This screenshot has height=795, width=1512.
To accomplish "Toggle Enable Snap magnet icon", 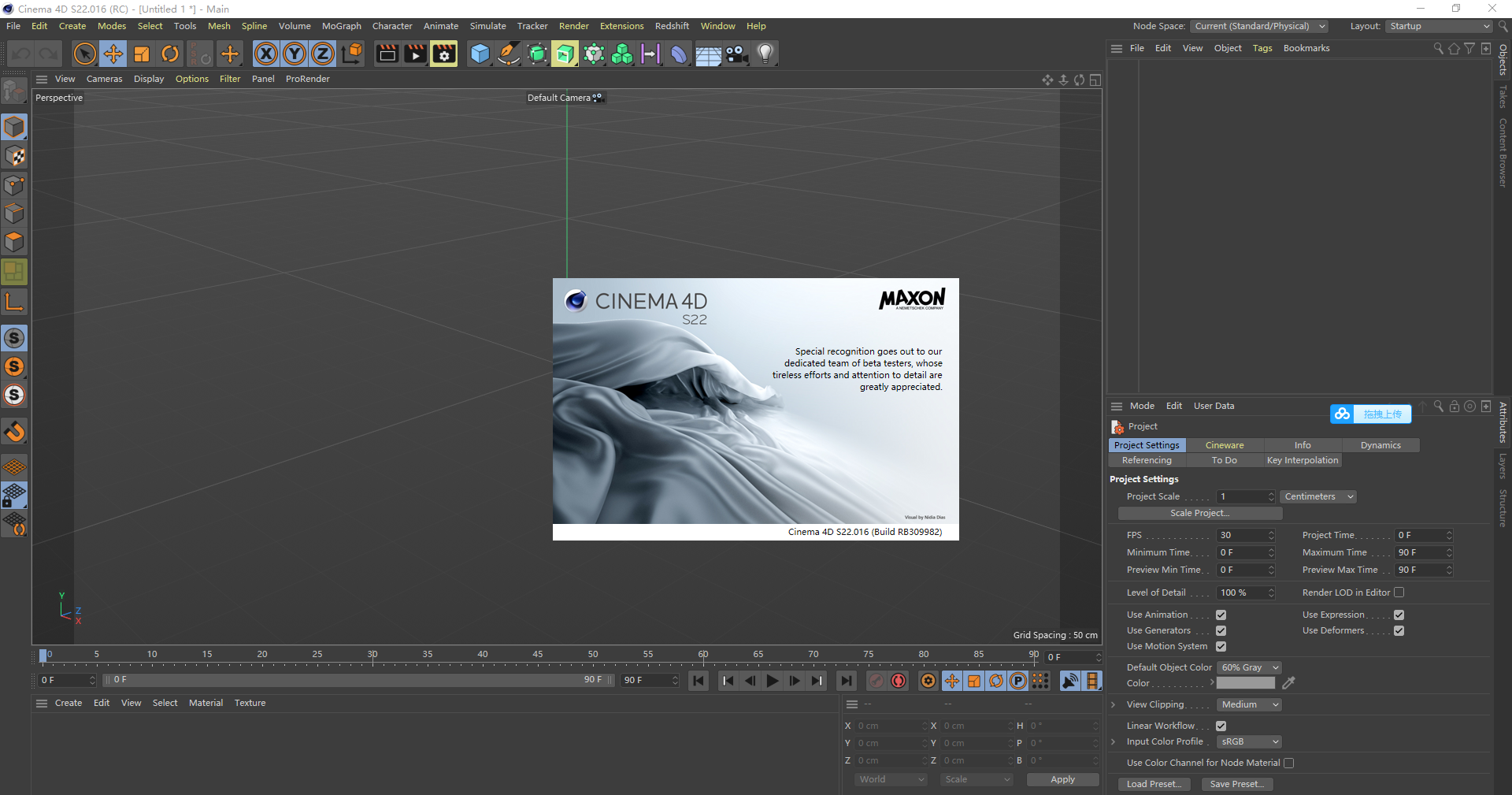I will [x=15, y=432].
